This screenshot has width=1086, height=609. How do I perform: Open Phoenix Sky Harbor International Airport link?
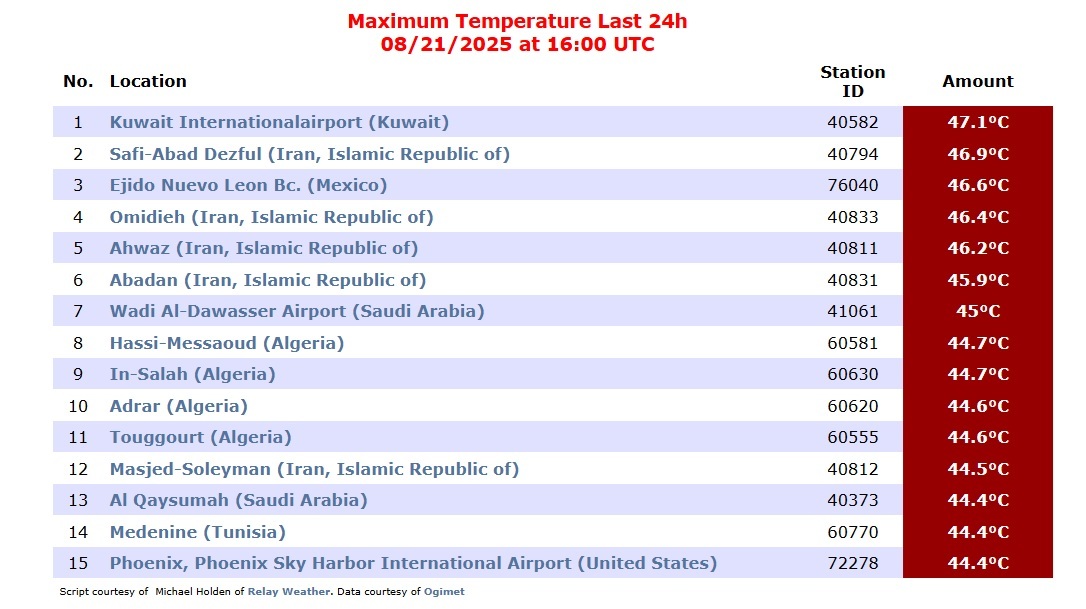[x=413, y=563]
